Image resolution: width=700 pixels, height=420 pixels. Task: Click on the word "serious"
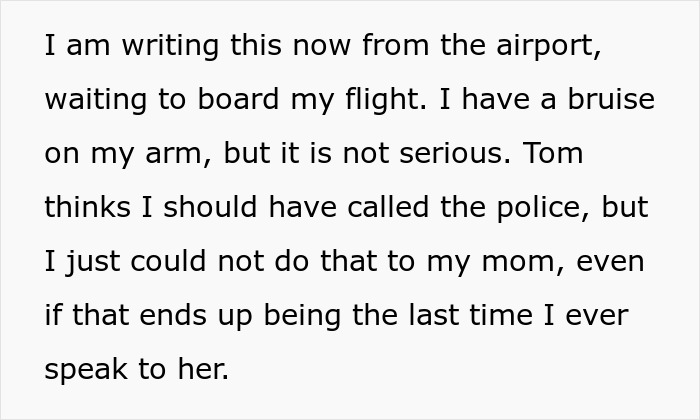pyautogui.click(x=455, y=153)
